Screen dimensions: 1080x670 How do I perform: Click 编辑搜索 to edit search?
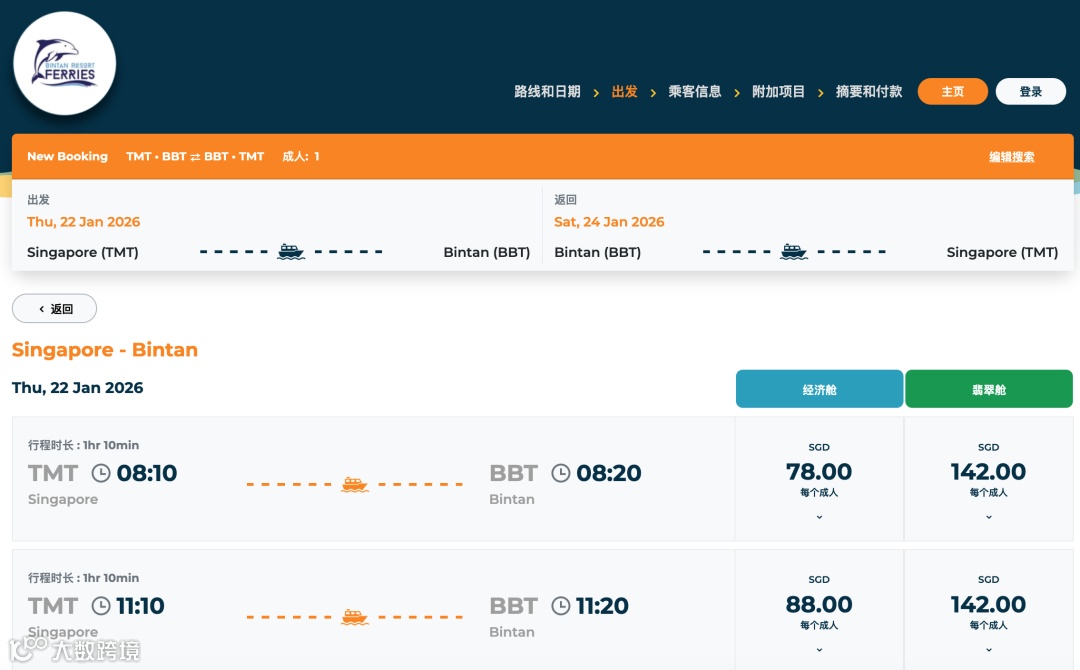1012,157
